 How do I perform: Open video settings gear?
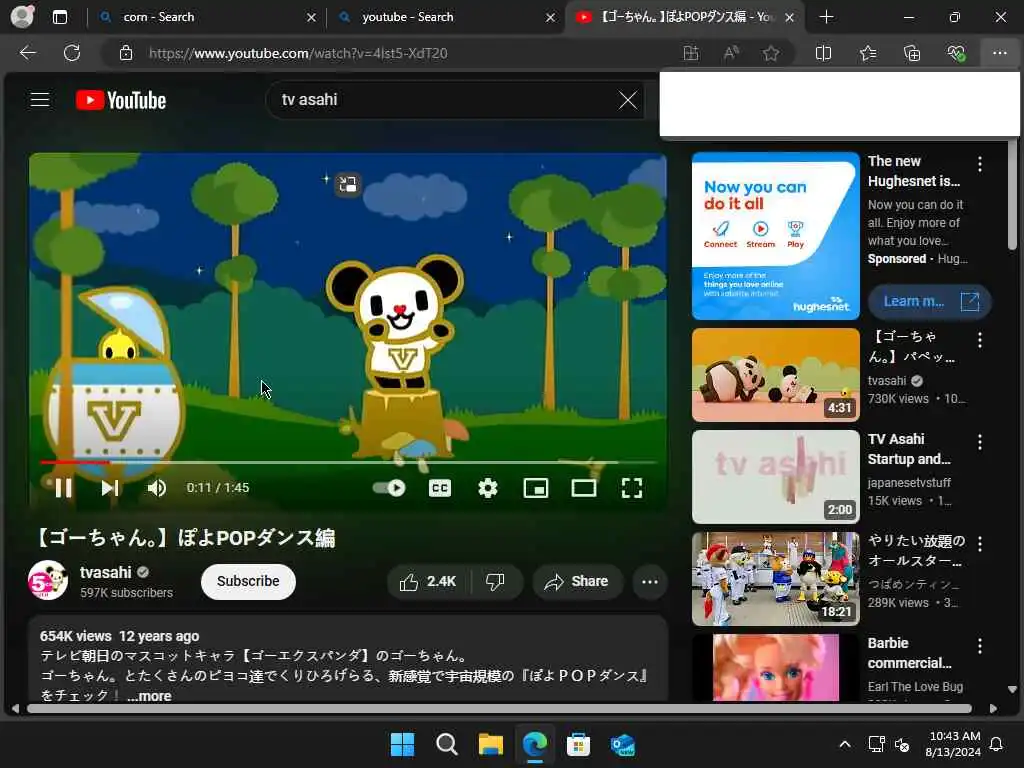[x=488, y=488]
